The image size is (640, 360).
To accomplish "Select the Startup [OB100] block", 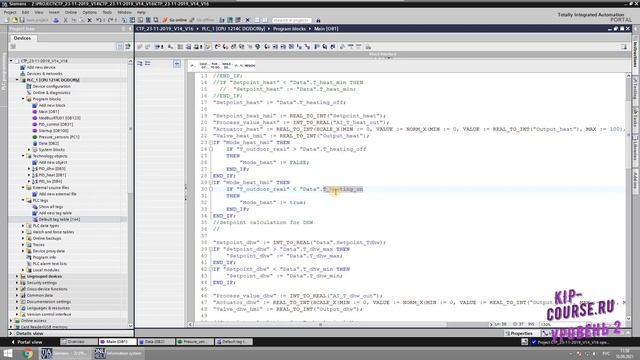I will click(x=53, y=131).
